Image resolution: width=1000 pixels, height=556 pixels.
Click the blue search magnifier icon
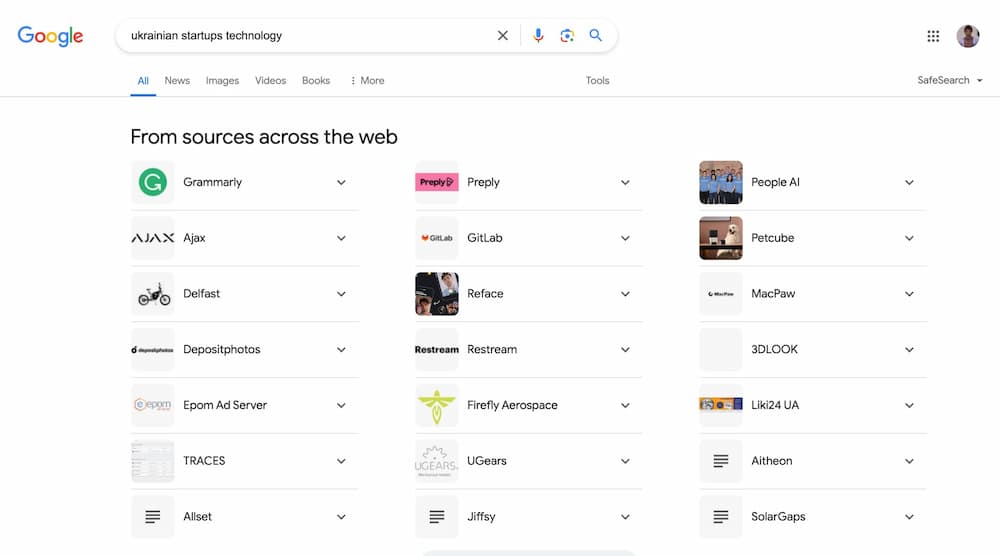(x=596, y=36)
